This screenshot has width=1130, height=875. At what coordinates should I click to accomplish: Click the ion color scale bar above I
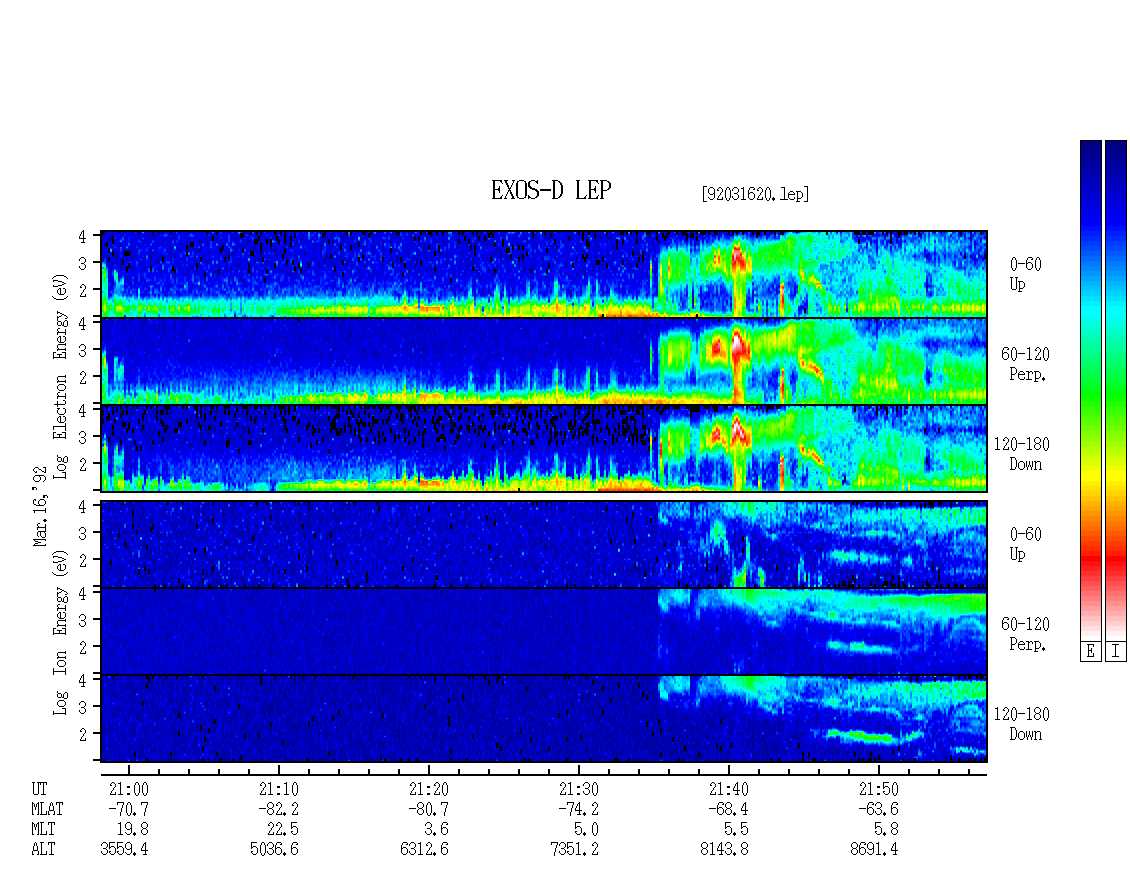(1116, 390)
